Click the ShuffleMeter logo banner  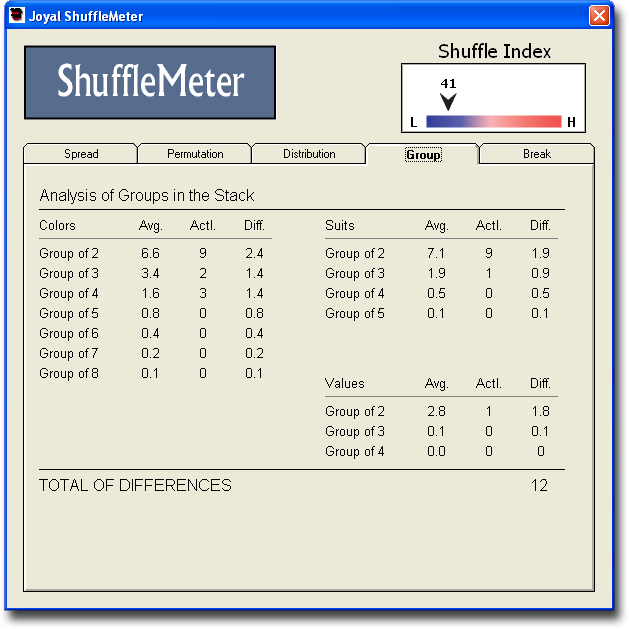click(150, 82)
